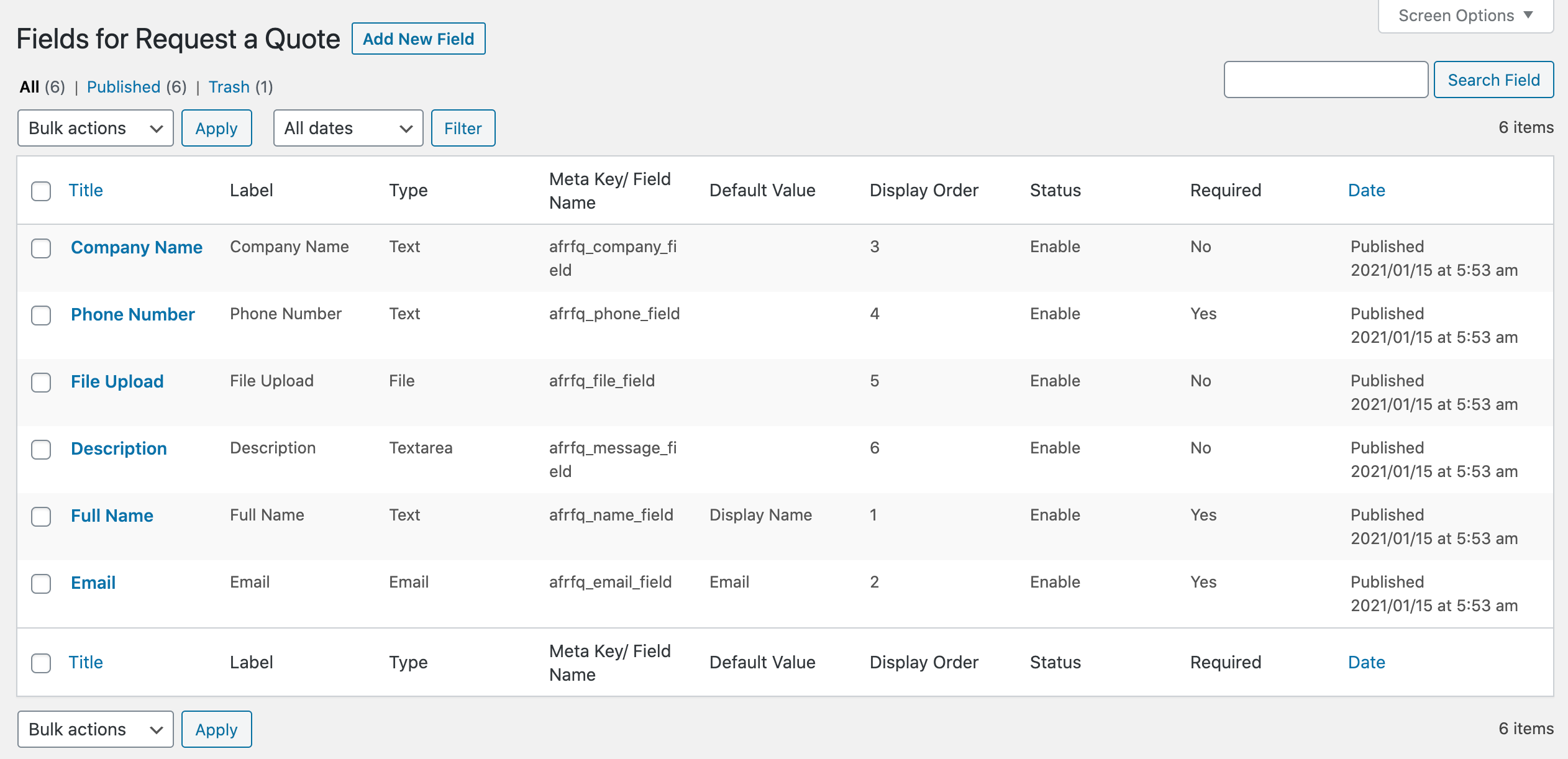This screenshot has width=1568, height=759.
Task: Expand the Screen Options panel
Action: [x=1465, y=16]
